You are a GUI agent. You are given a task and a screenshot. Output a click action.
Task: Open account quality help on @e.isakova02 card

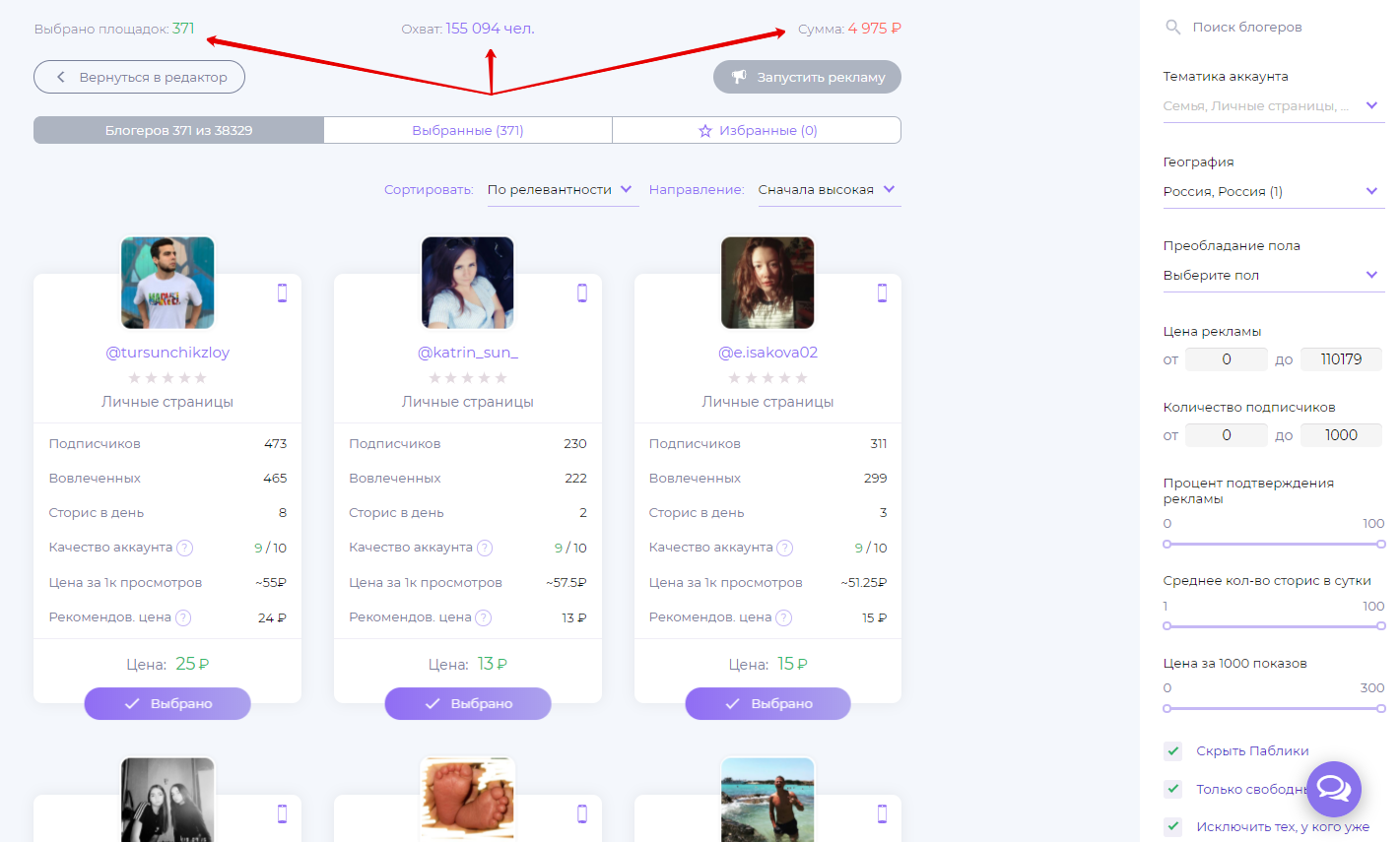[784, 548]
